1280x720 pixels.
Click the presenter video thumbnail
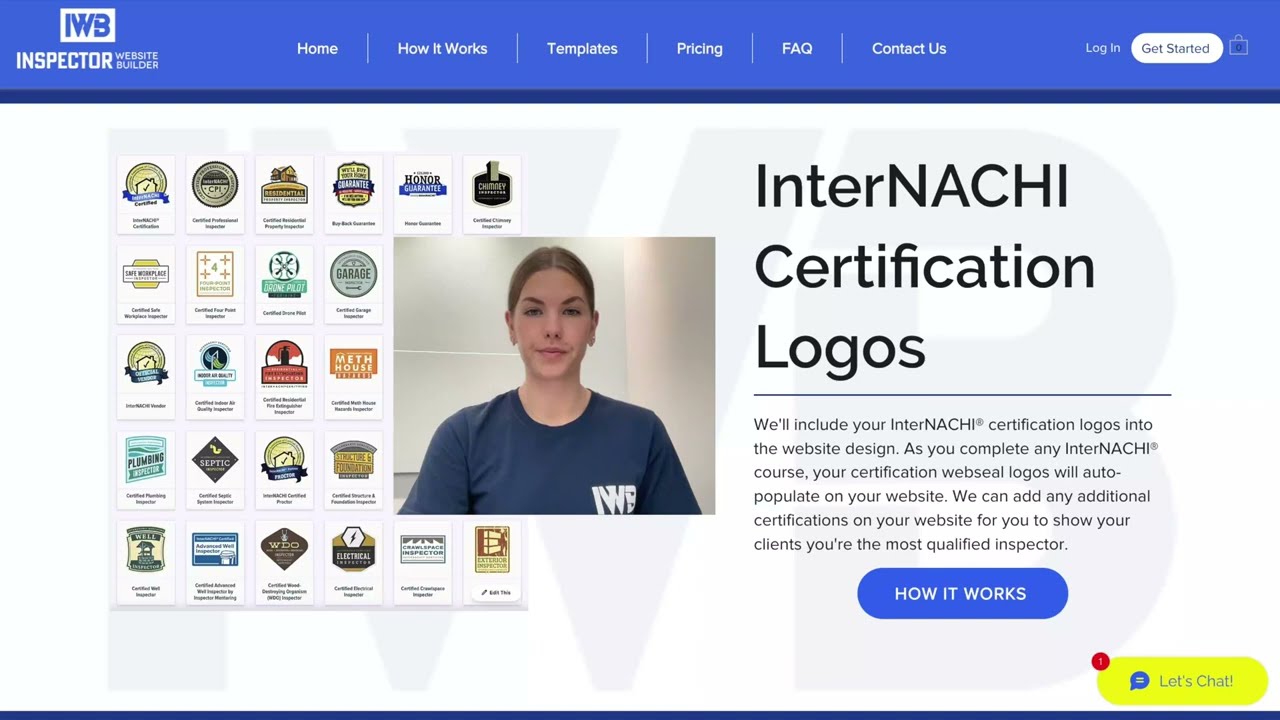pyautogui.click(x=554, y=376)
